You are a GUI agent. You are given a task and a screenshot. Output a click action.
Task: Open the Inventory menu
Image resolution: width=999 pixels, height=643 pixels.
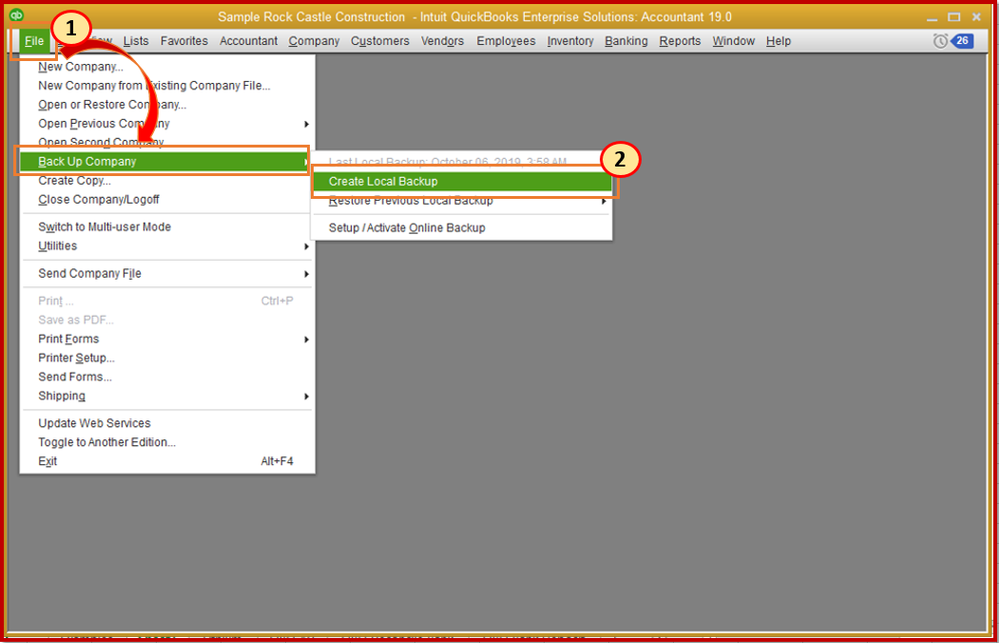click(570, 41)
